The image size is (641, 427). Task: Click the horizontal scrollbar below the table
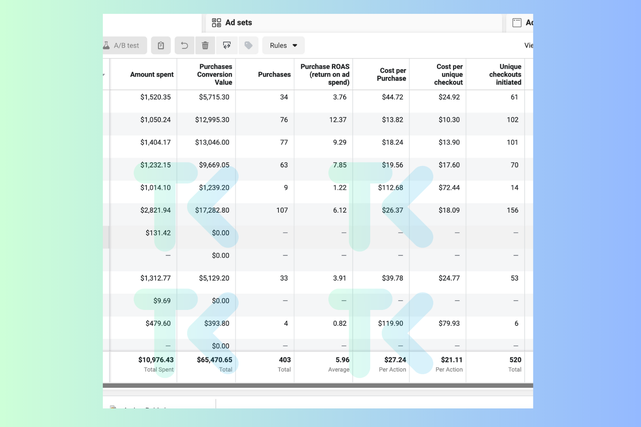(318, 385)
